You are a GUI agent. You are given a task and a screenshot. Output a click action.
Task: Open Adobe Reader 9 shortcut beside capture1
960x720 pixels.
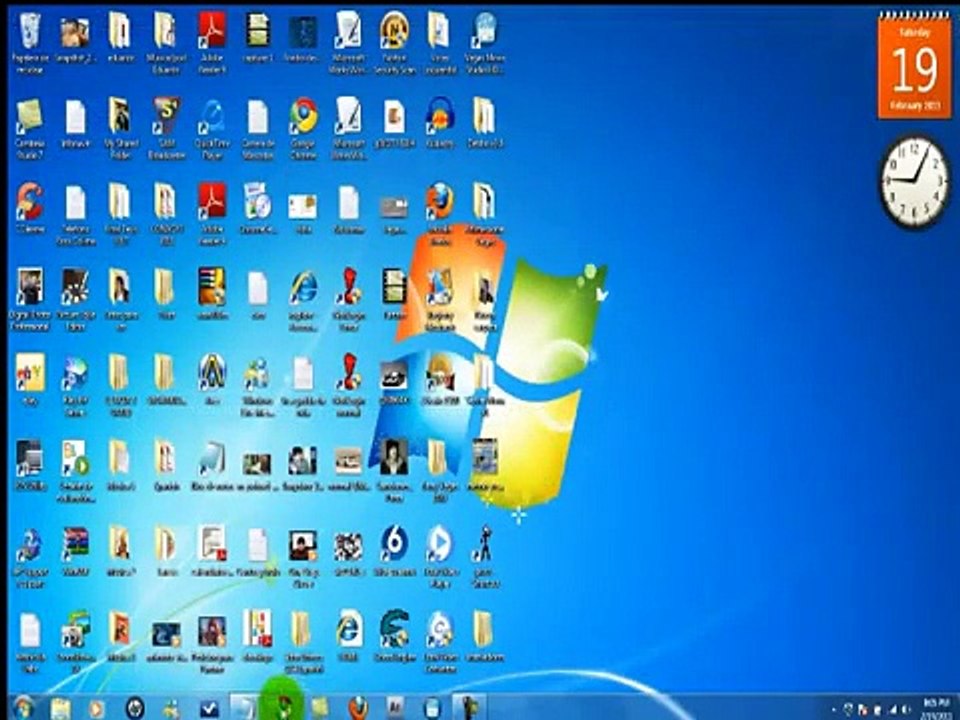click(x=212, y=42)
